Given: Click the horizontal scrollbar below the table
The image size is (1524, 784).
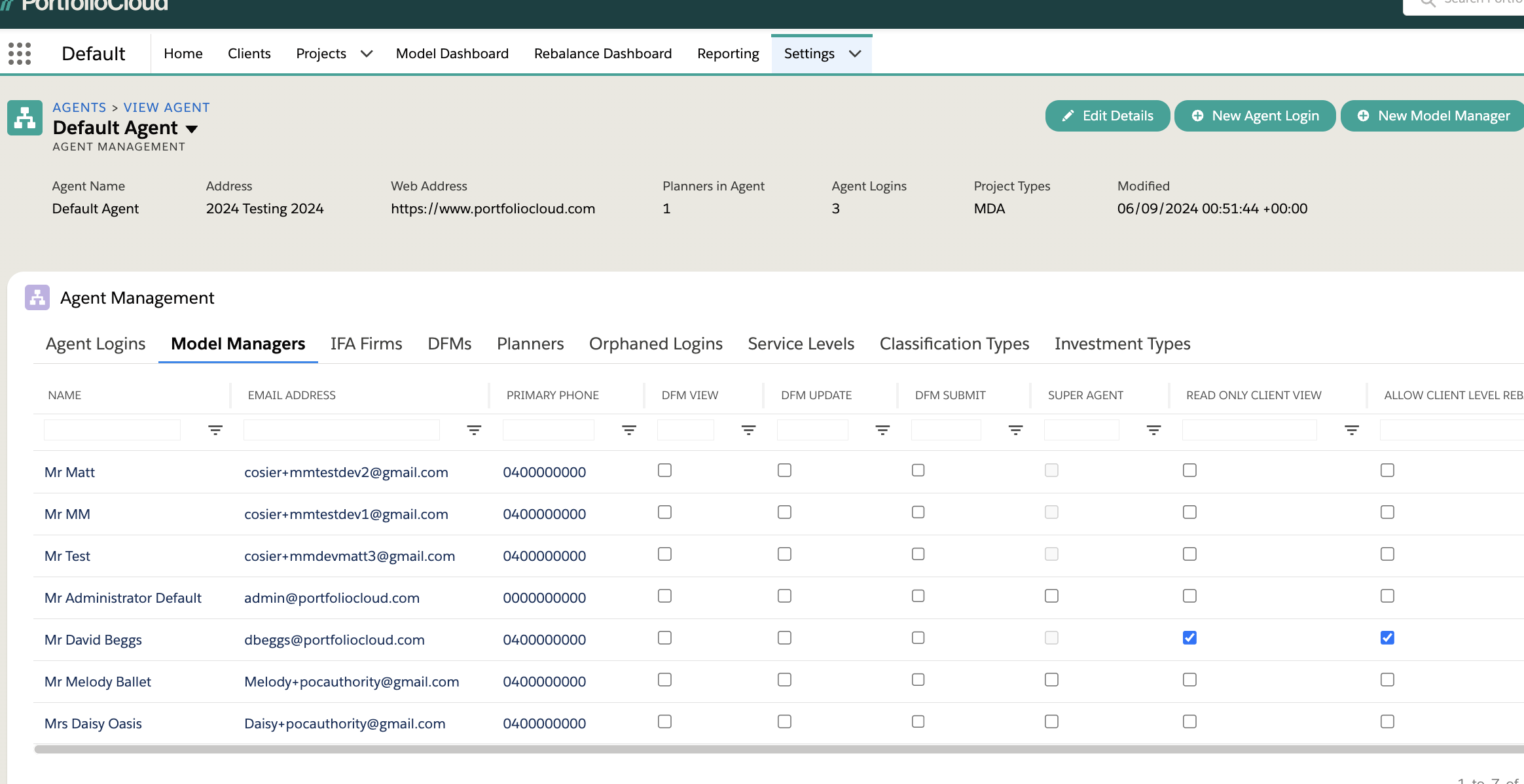Looking at the screenshot, I should [779, 749].
